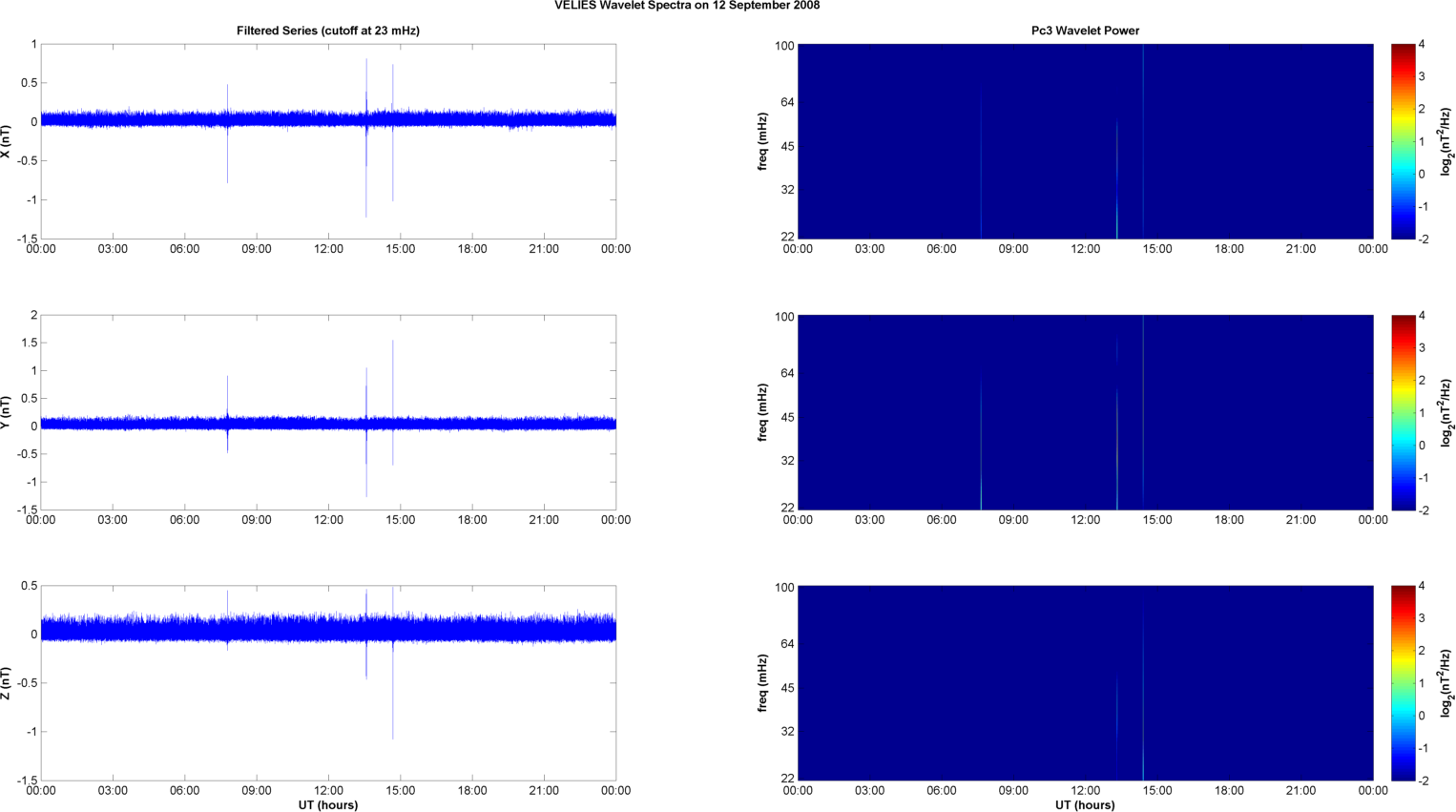The image size is (1456, 812).
Task: Click the spike near 13:30 in the Y series
Action: tap(366, 431)
